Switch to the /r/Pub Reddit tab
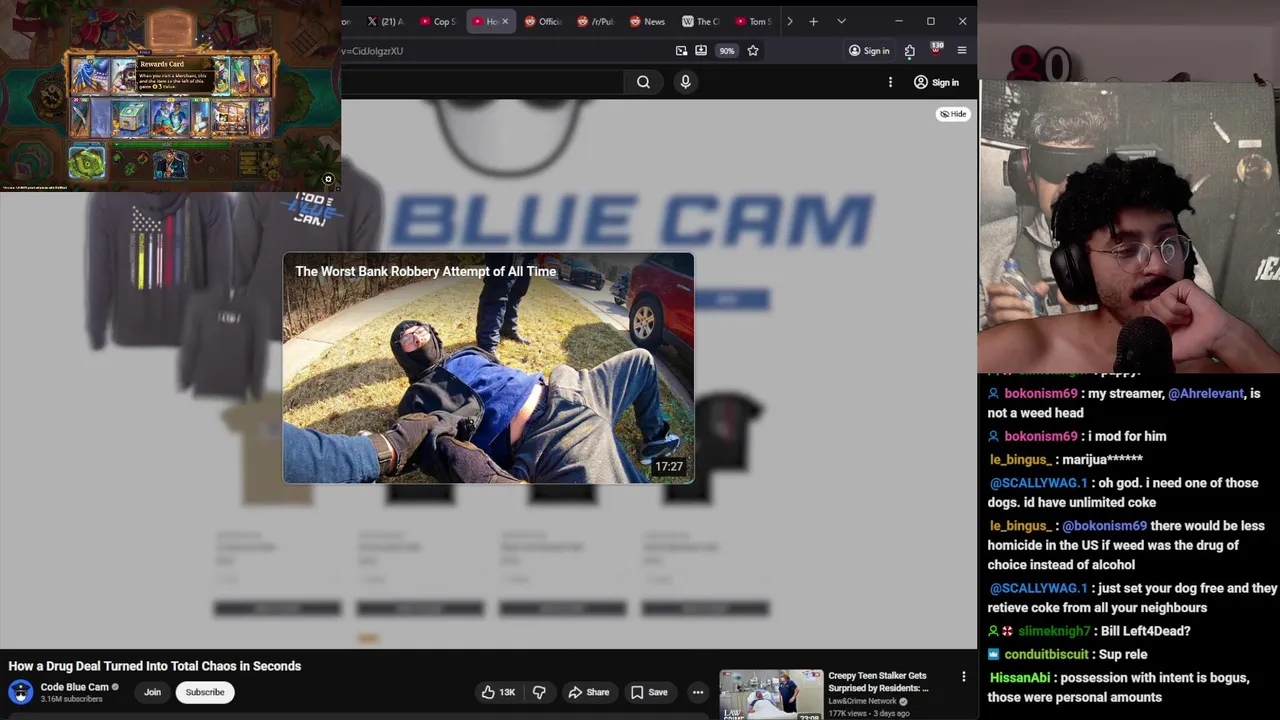Viewport: 1280px width, 720px height. [596, 21]
